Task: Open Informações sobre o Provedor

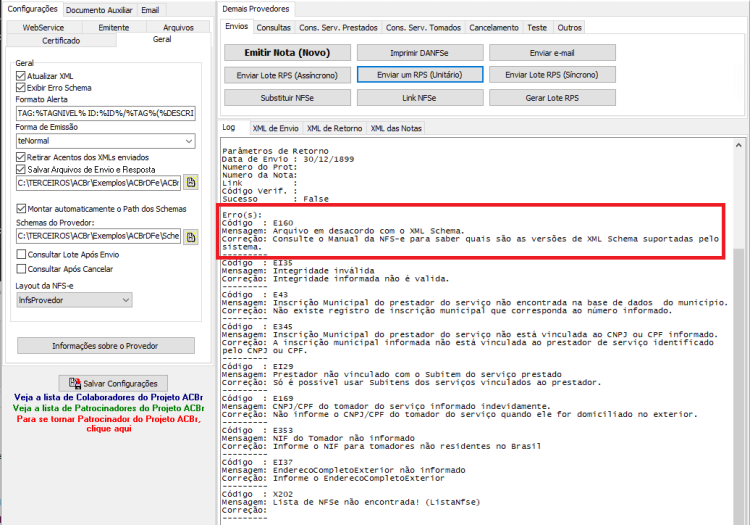Action: [x=106, y=346]
